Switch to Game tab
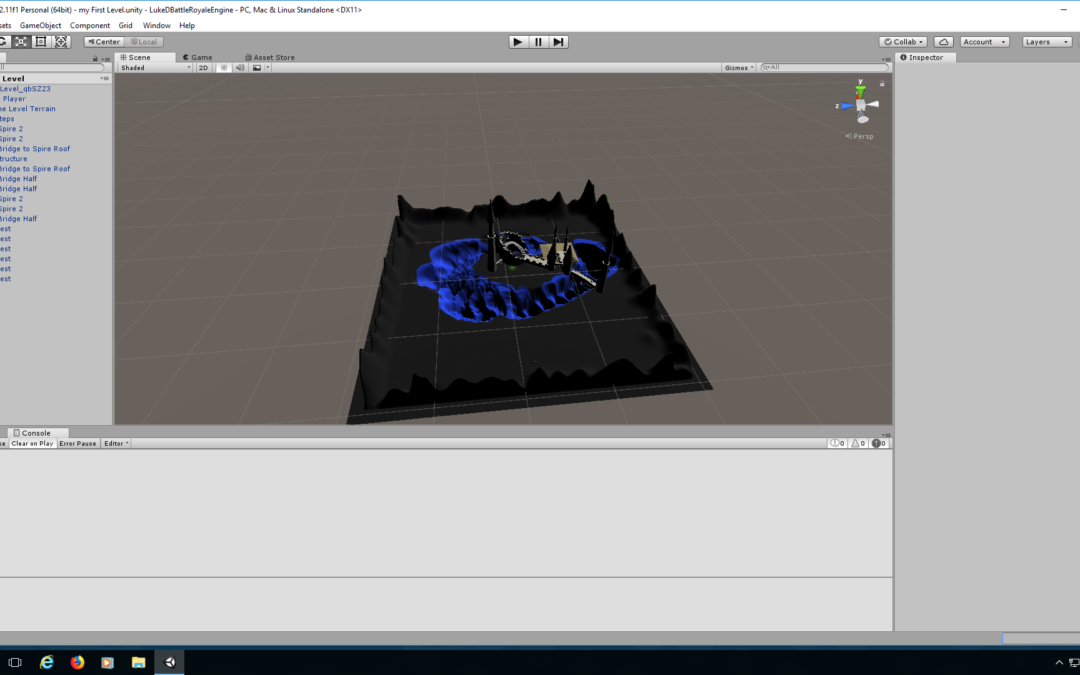Image resolution: width=1080 pixels, height=675 pixels. coord(198,58)
